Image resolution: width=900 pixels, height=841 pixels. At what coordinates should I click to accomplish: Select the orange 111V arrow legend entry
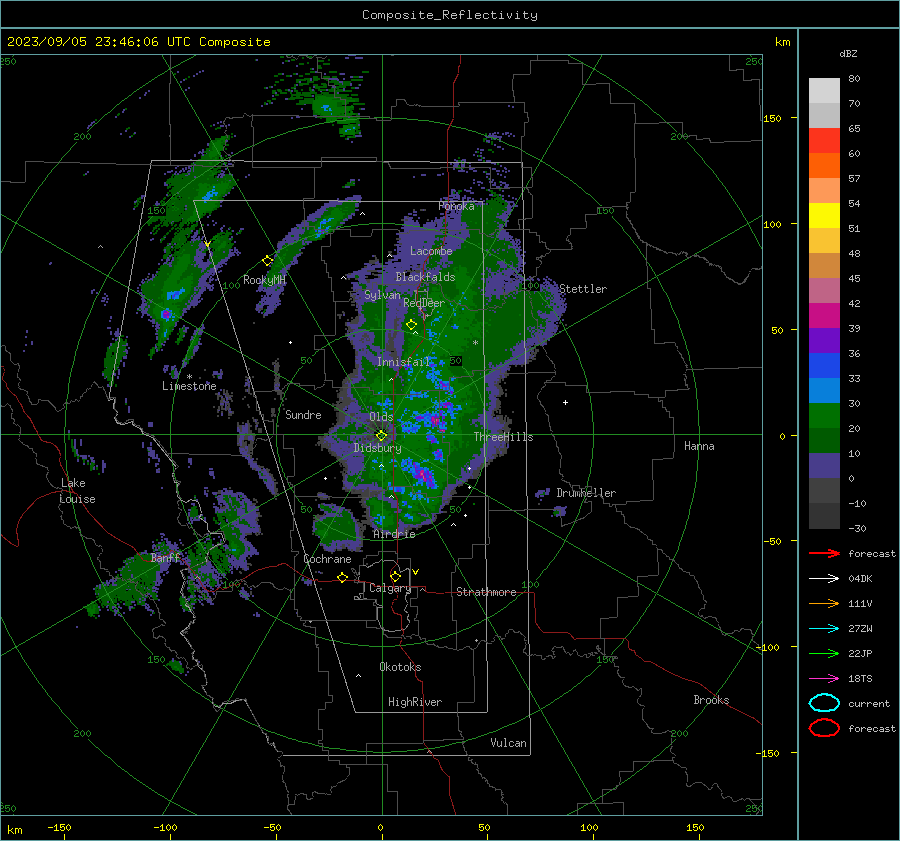pyautogui.click(x=824, y=603)
